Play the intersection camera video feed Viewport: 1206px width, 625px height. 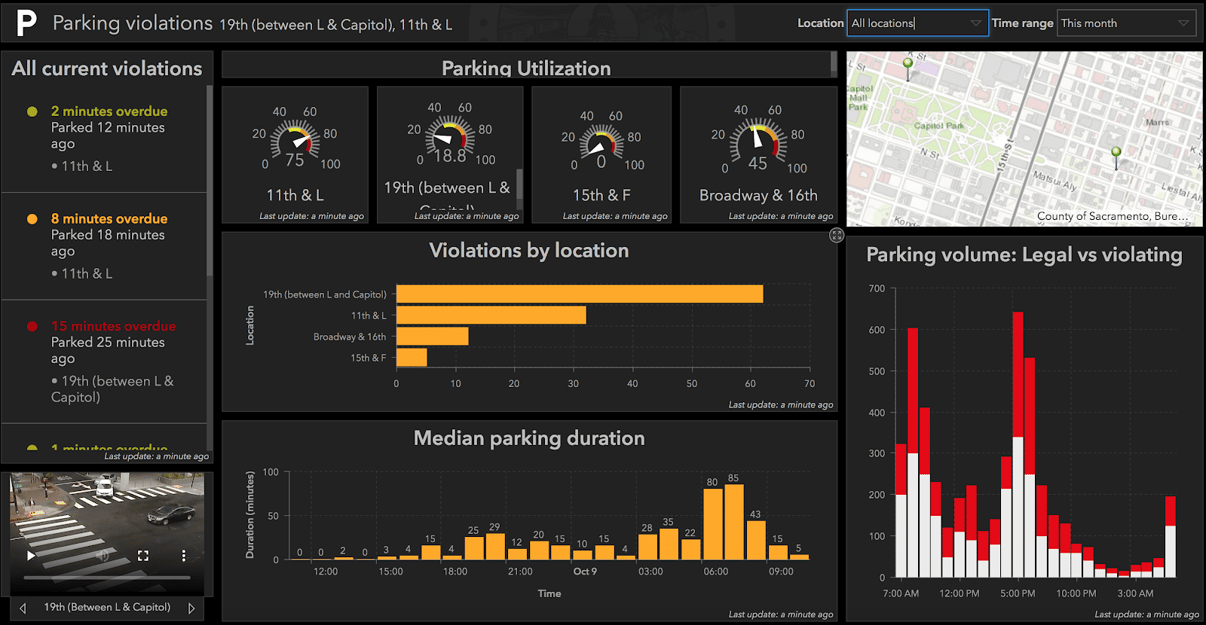tap(30, 555)
